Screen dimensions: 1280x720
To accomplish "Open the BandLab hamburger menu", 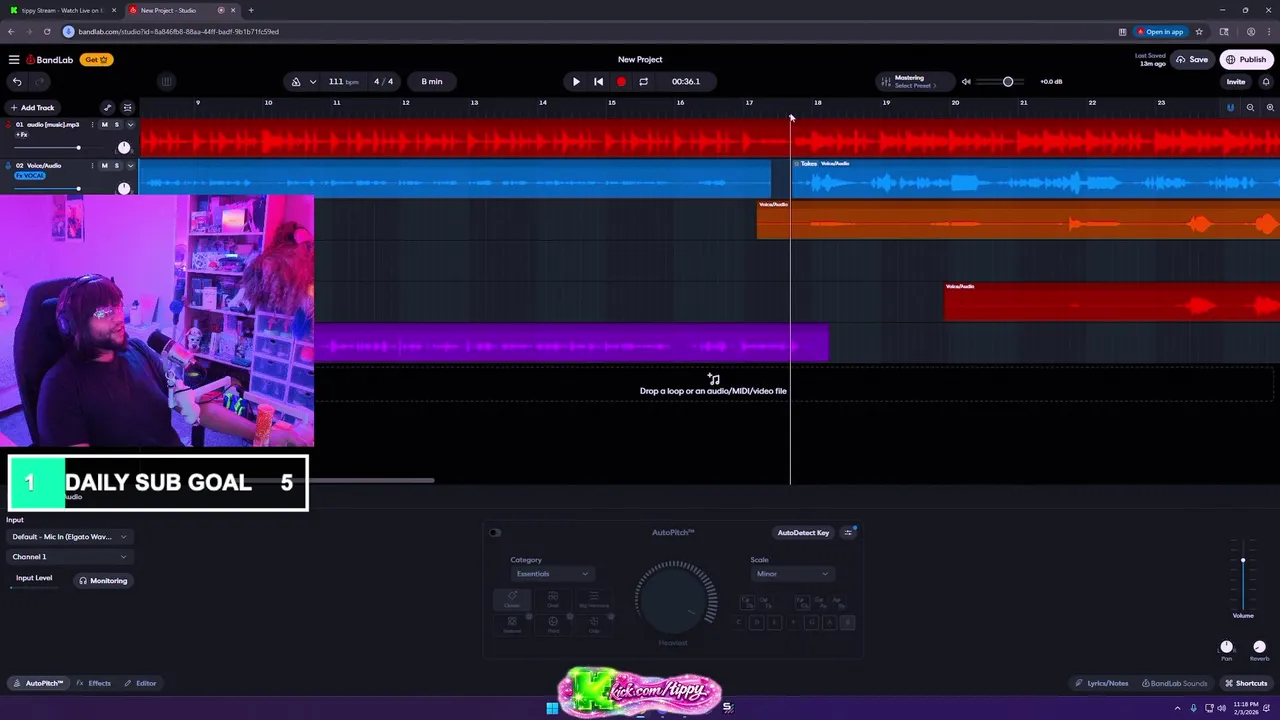I will 14,59.
